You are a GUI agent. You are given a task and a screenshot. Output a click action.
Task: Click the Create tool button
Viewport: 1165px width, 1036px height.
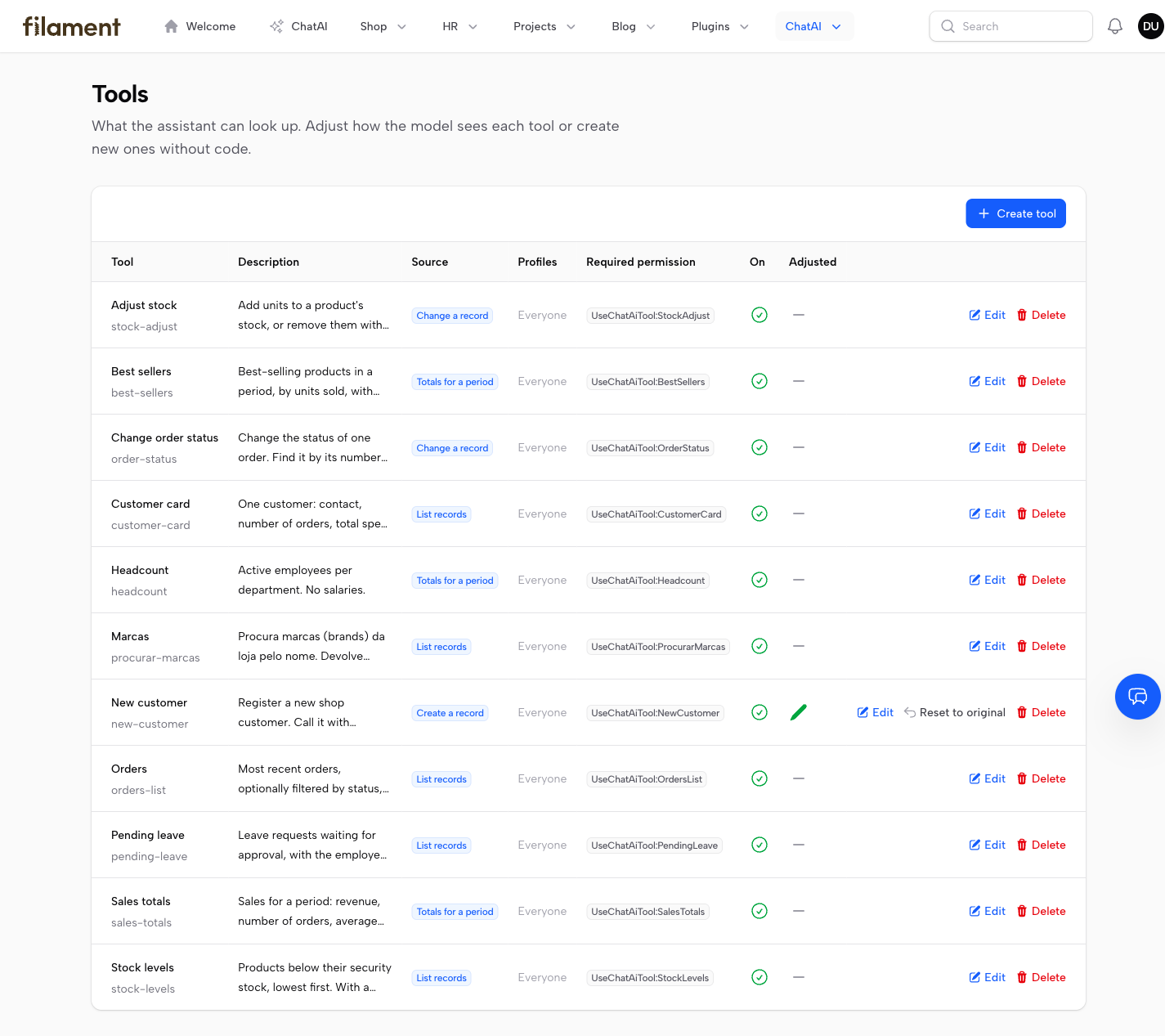coord(1015,213)
